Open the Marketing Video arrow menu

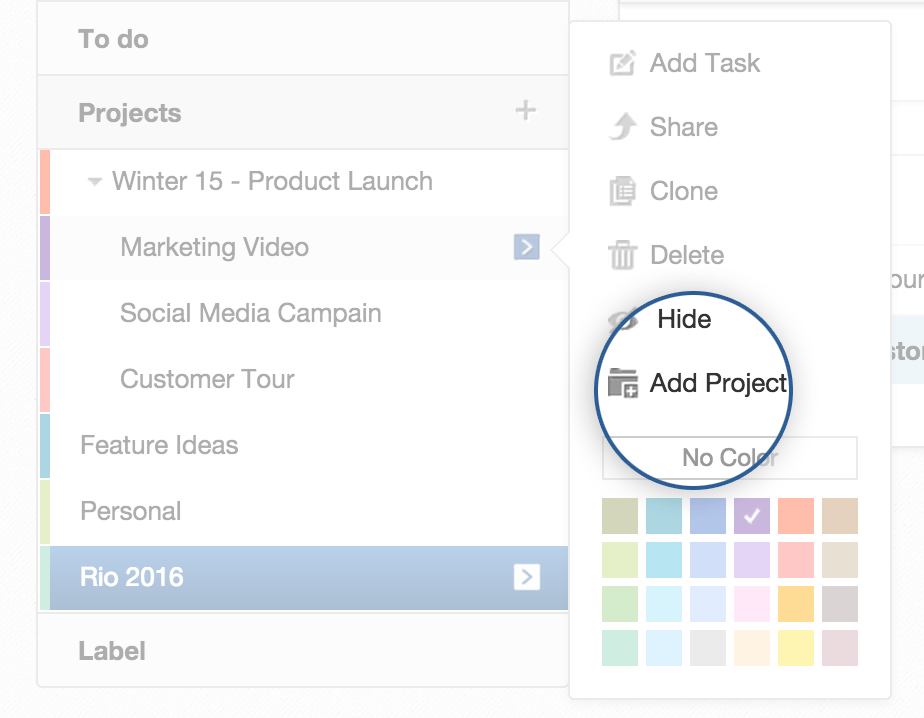click(527, 247)
